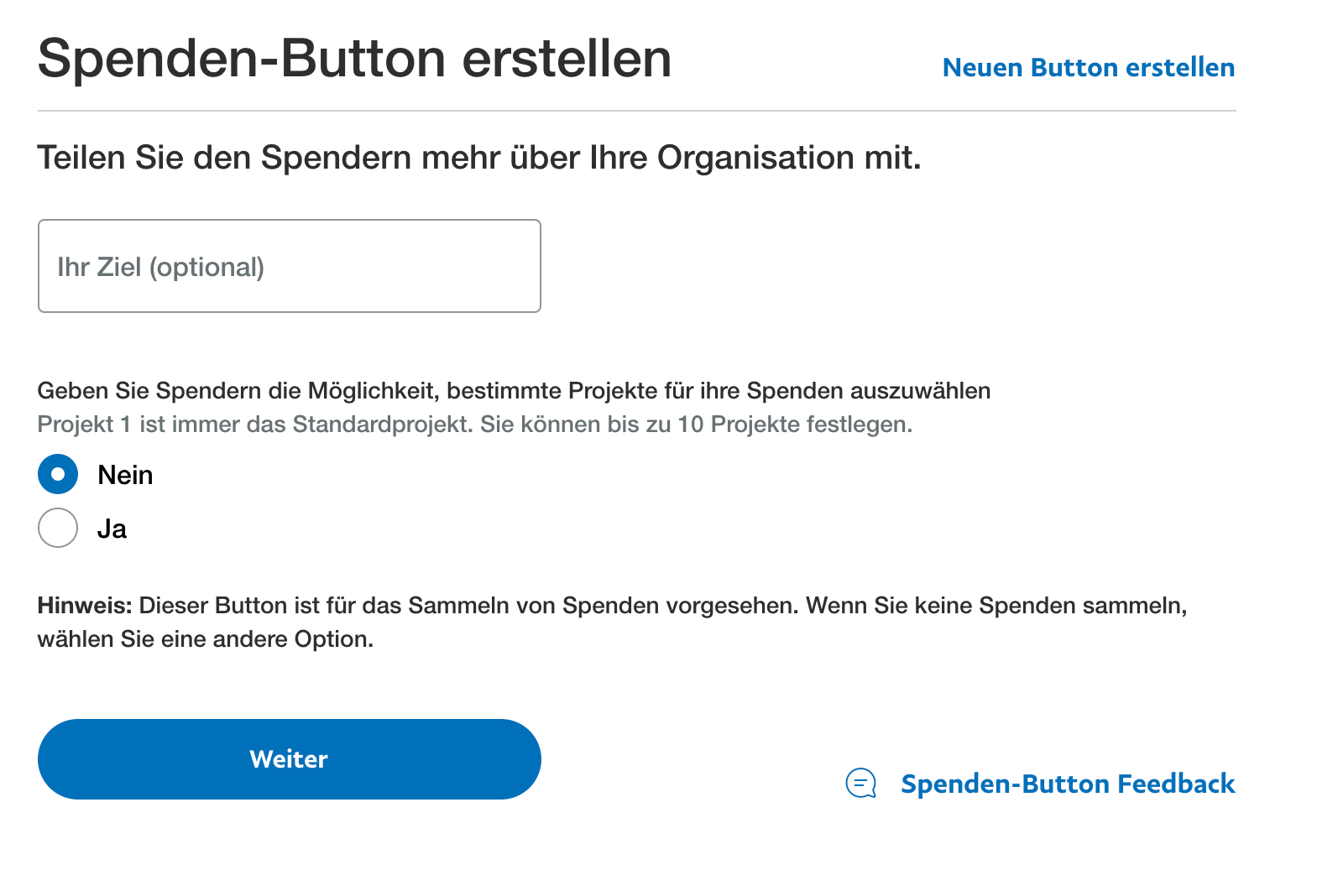The width and height of the screenshot is (1317, 896).
Task: Click the "Projekt 1 ist immer das Standardprojekt" sentence
Action: 255,425
